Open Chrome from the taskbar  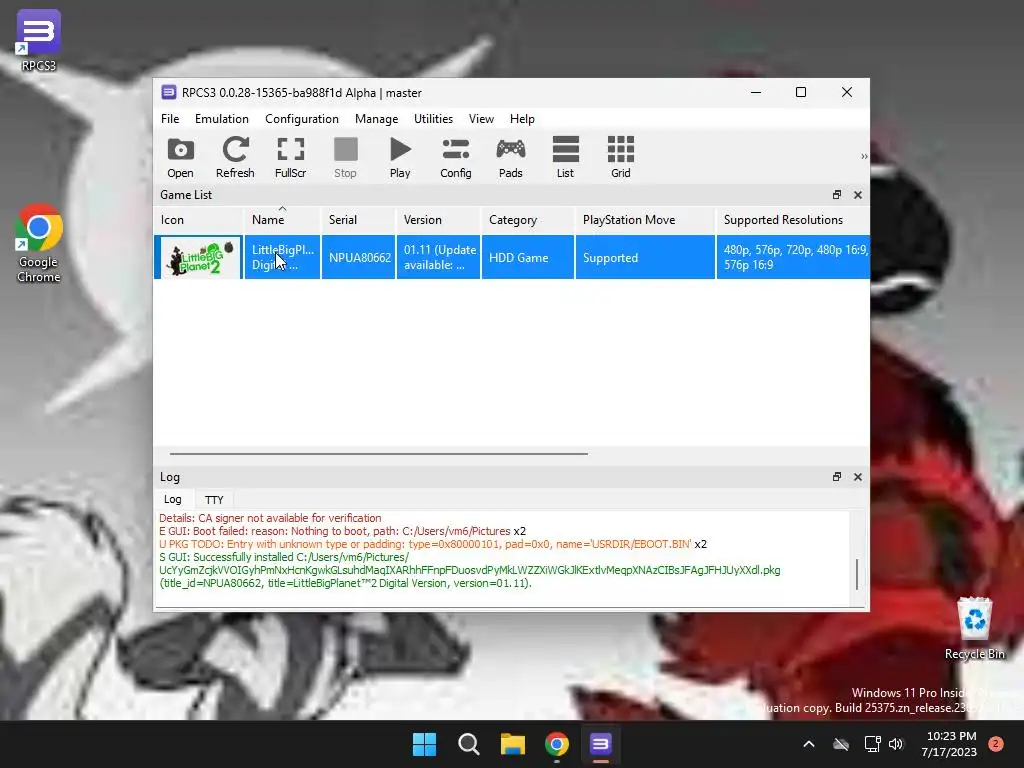coord(556,744)
